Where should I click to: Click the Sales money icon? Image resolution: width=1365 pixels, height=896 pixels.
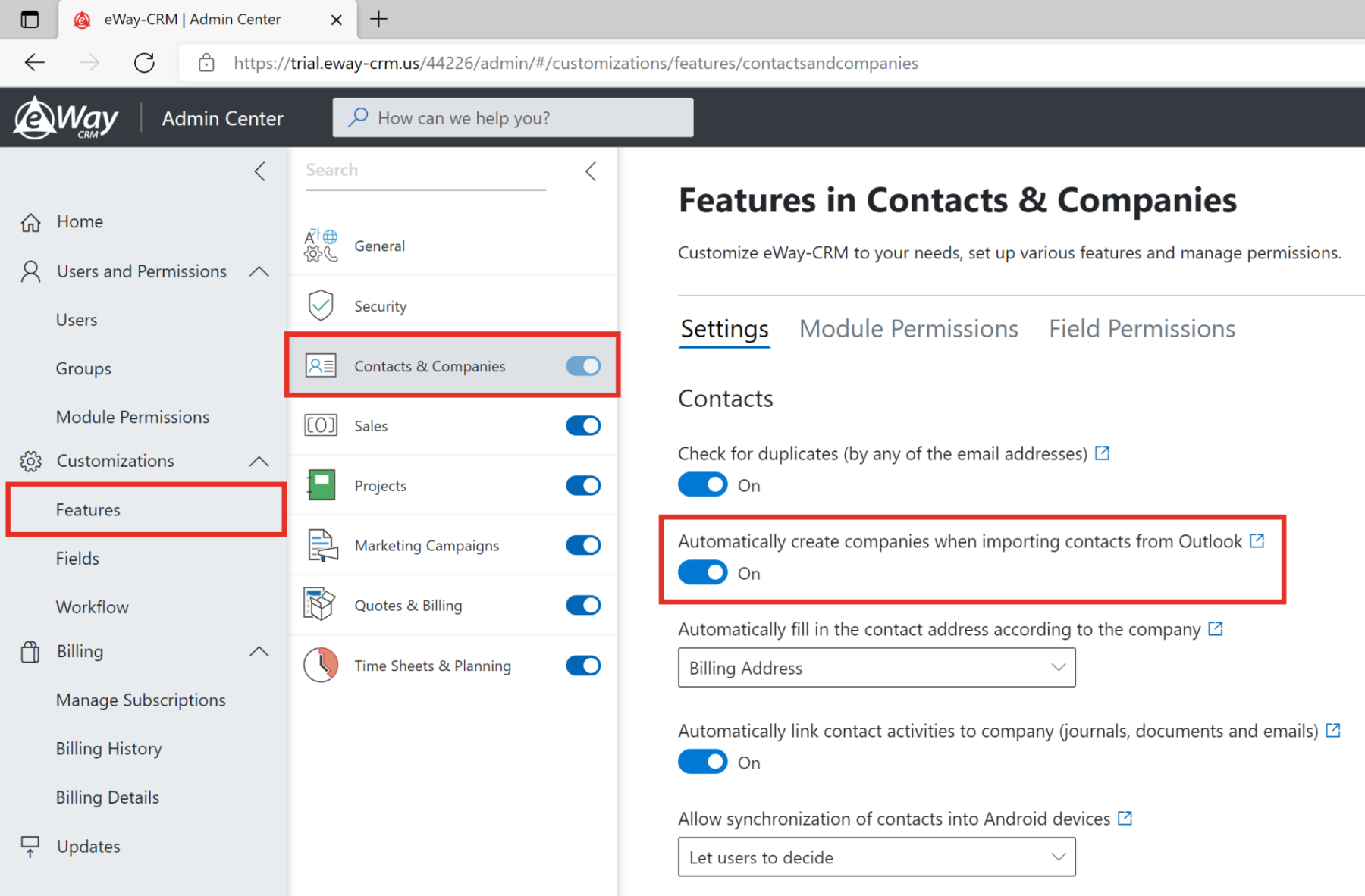click(x=321, y=425)
